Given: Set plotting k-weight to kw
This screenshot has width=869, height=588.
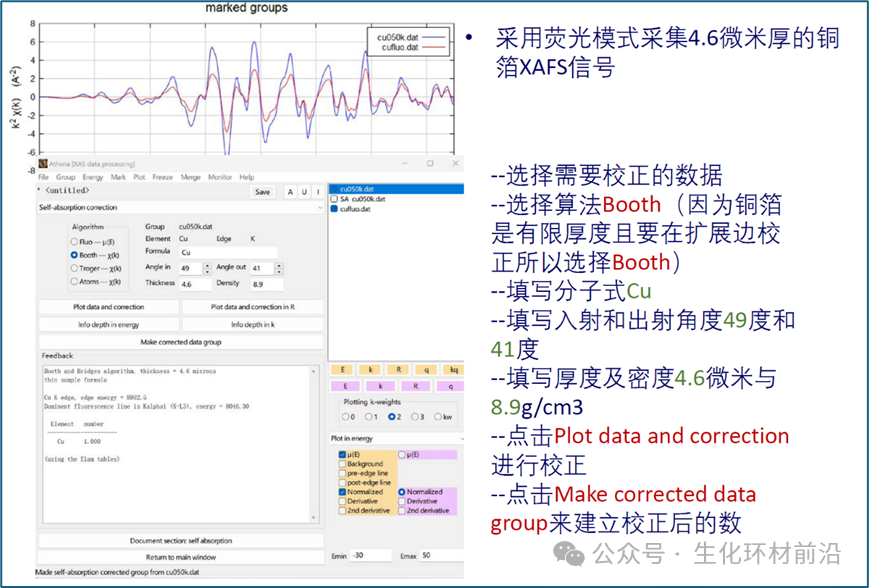Looking at the screenshot, I should tap(438, 417).
